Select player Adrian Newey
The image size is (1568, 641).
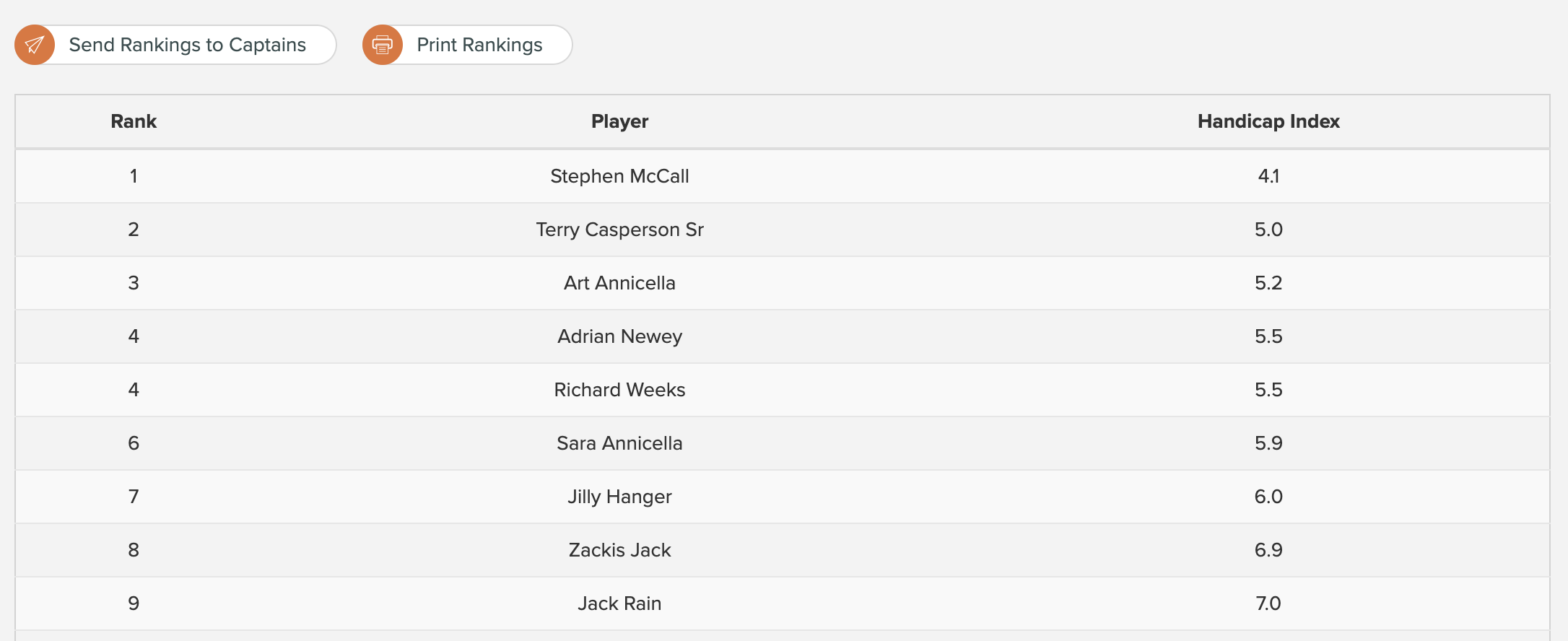[x=619, y=336]
